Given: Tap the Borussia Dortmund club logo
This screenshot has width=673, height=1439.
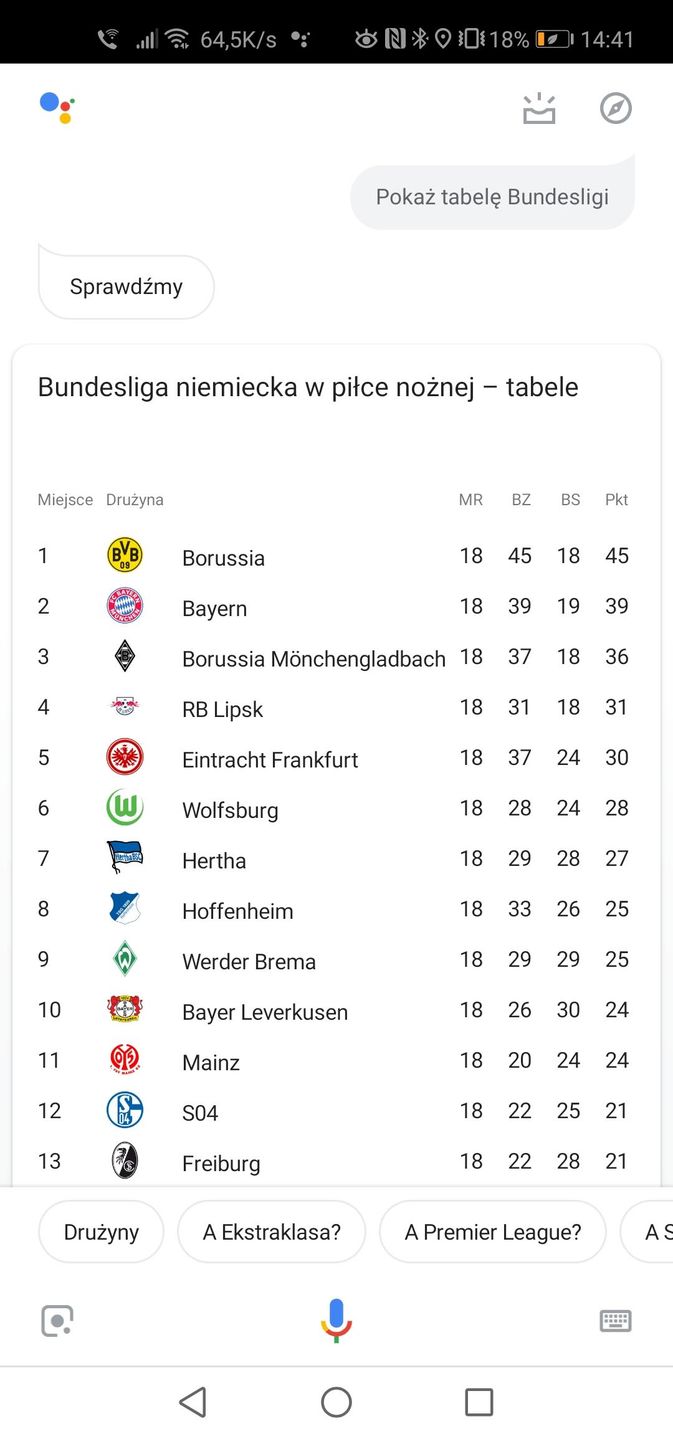Looking at the screenshot, I should point(125,555).
